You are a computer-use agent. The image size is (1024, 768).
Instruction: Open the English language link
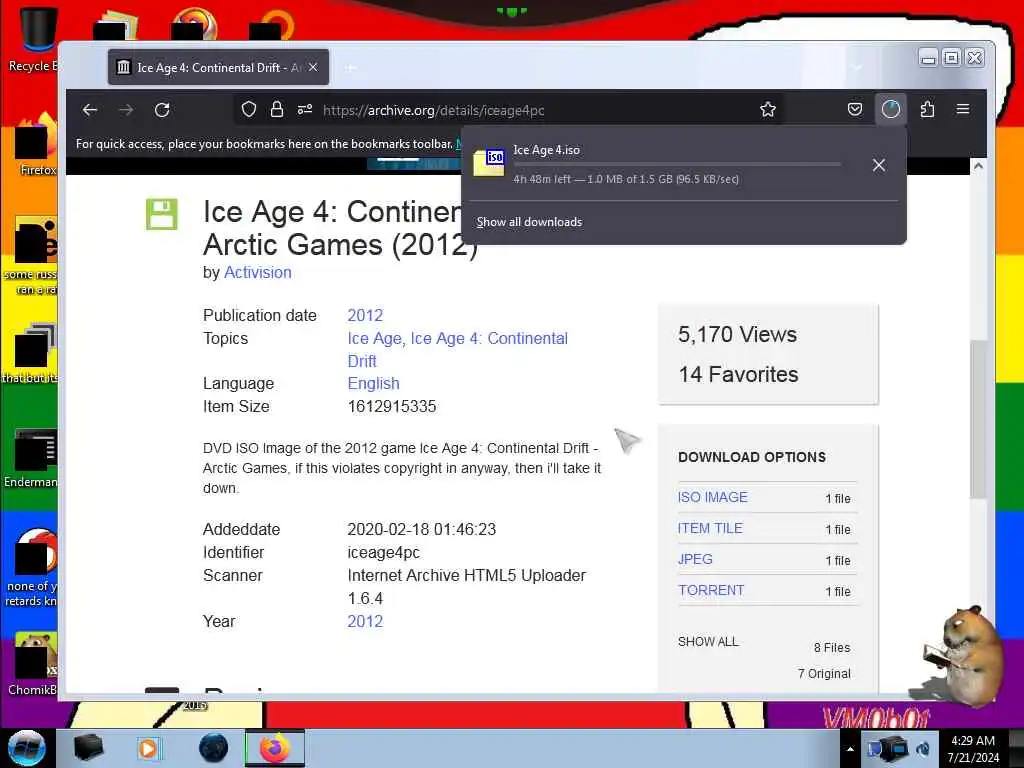pyautogui.click(x=374, y=383)
